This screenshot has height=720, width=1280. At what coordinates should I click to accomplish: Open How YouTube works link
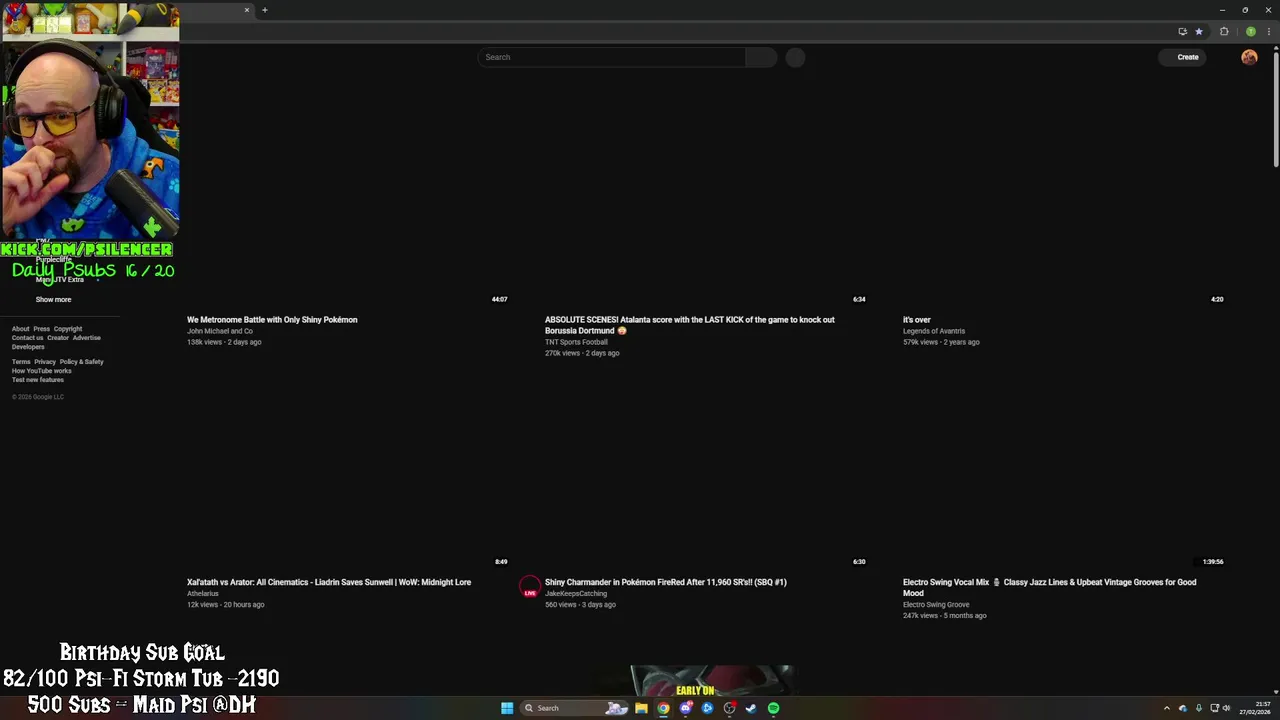[x=41, y=371]
